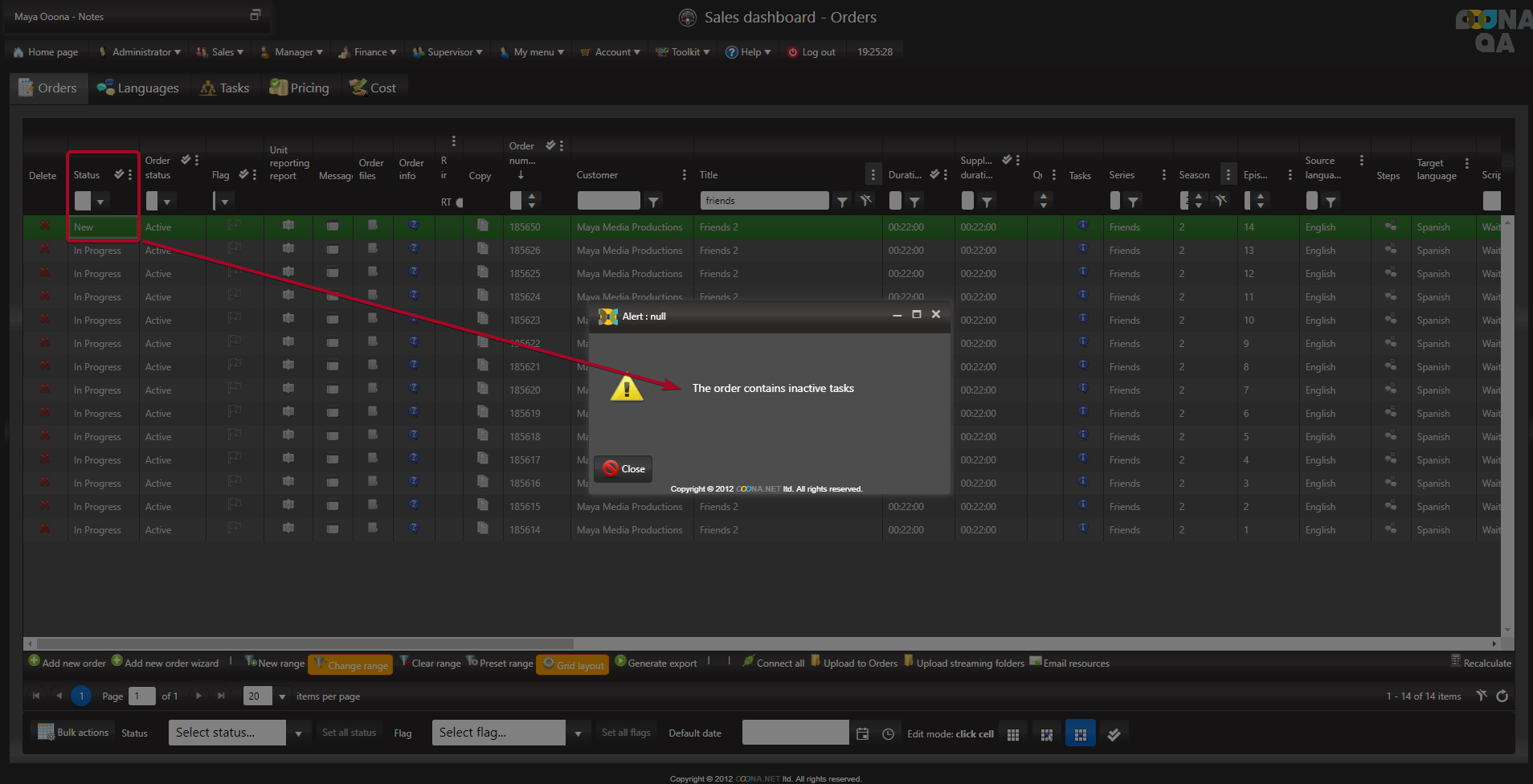Copy order 185650 using the copy icon
Viewport: 1533px width, 784px height.
(482, 226)
